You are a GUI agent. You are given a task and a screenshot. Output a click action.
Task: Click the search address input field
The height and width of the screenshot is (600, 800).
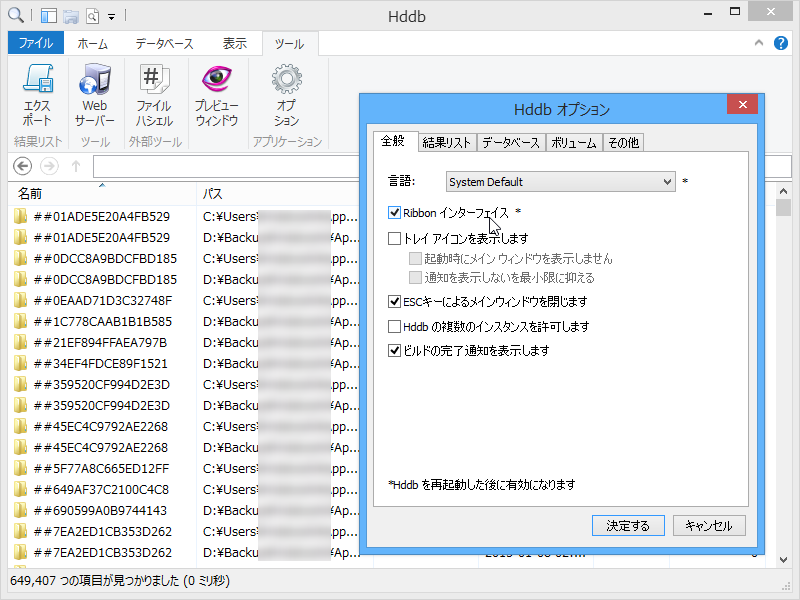pyautogui.click(x=227, y=166)
